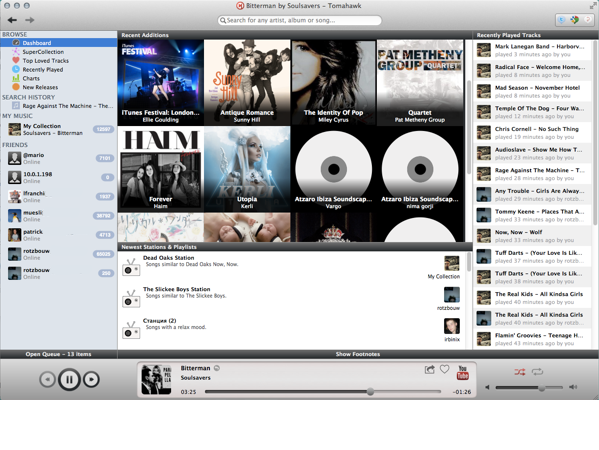Toggle repeat mode
This screenshot has height=450, width=599.
[x=537, y=372]
